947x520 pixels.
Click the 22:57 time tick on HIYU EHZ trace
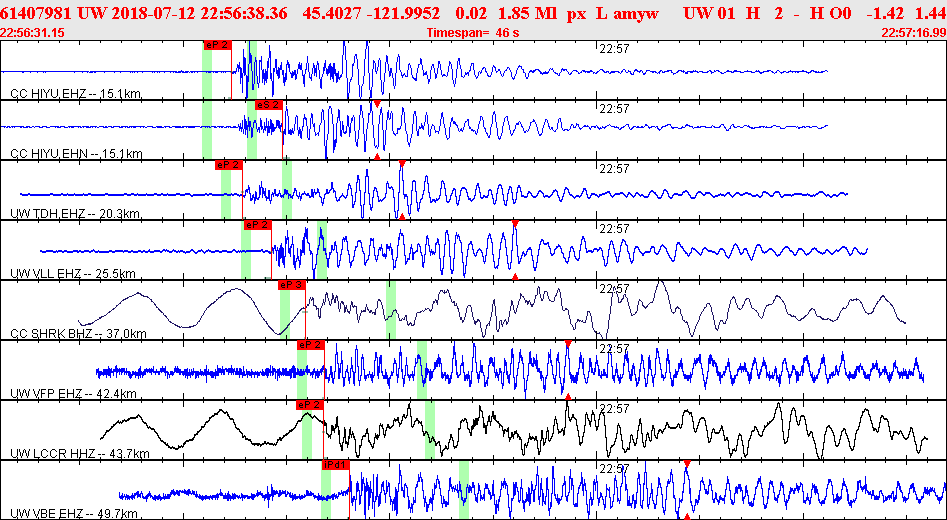(x=615, y=49)
